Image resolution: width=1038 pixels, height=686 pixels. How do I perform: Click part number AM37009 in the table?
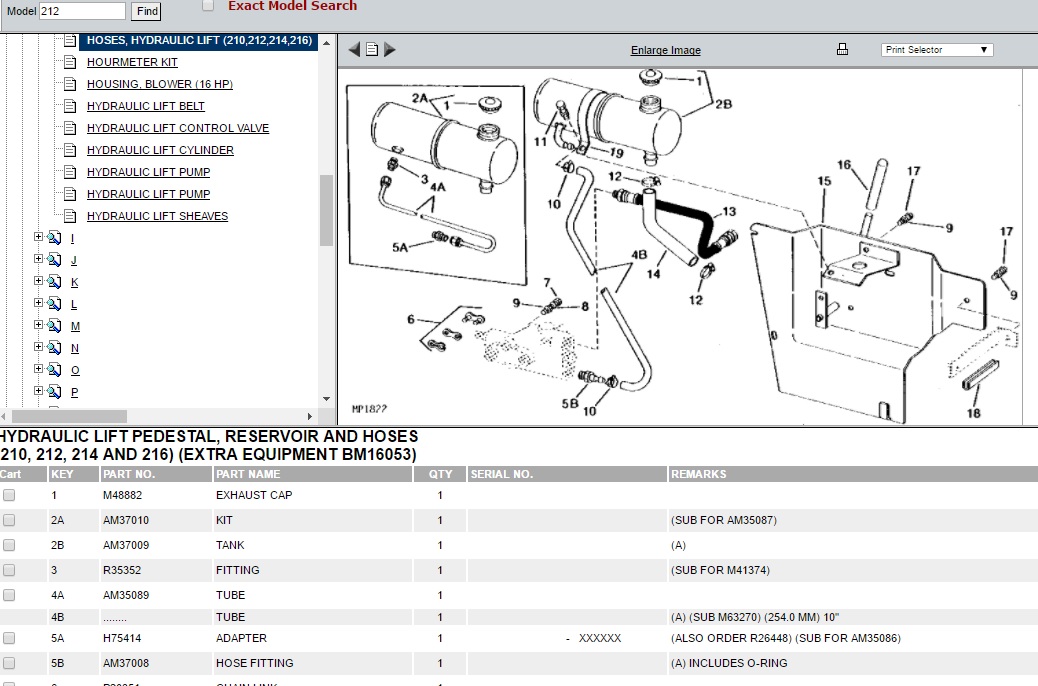[126, 545]
